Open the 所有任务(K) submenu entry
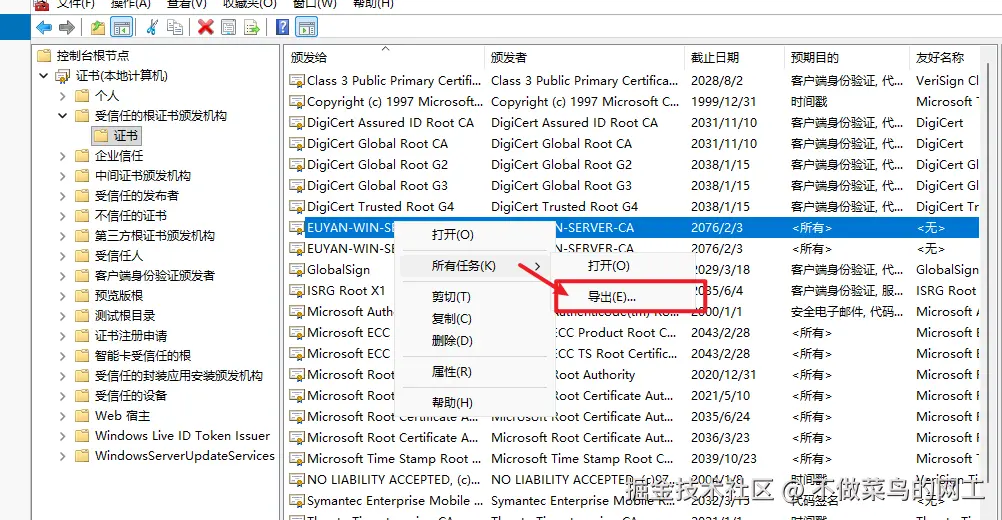Screen dimensions: 1002x520 pos(474,266)
